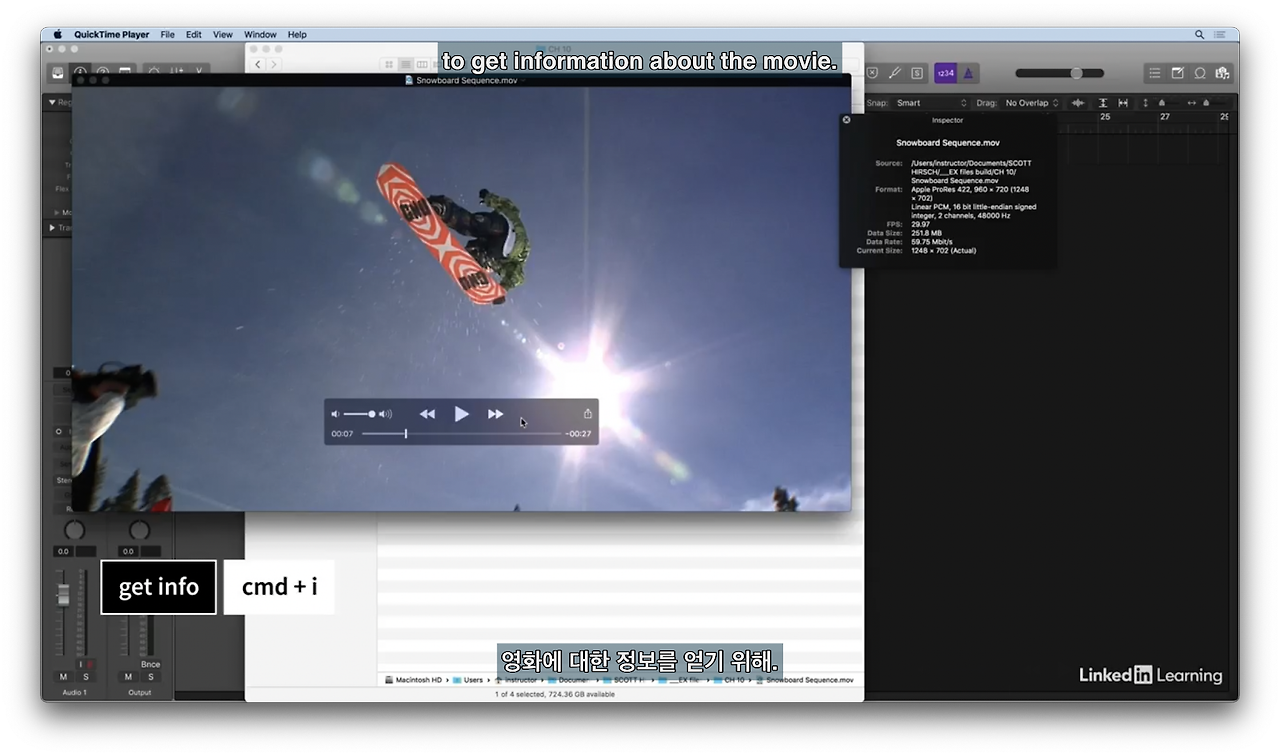The width and height of the screenshot is (1280, 756).
Task: Solo the Output channel strip
Action: tap(149, 677)
